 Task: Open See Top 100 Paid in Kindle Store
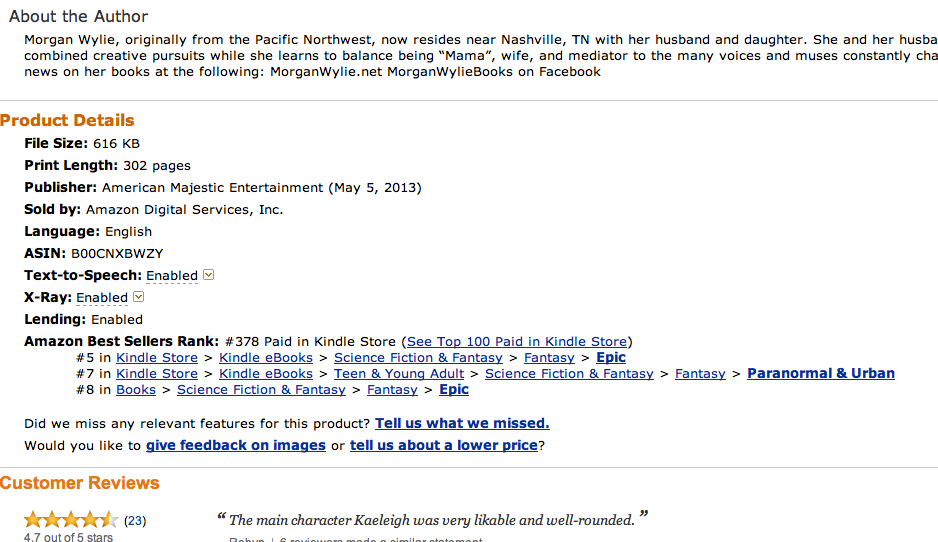(517, 342)
